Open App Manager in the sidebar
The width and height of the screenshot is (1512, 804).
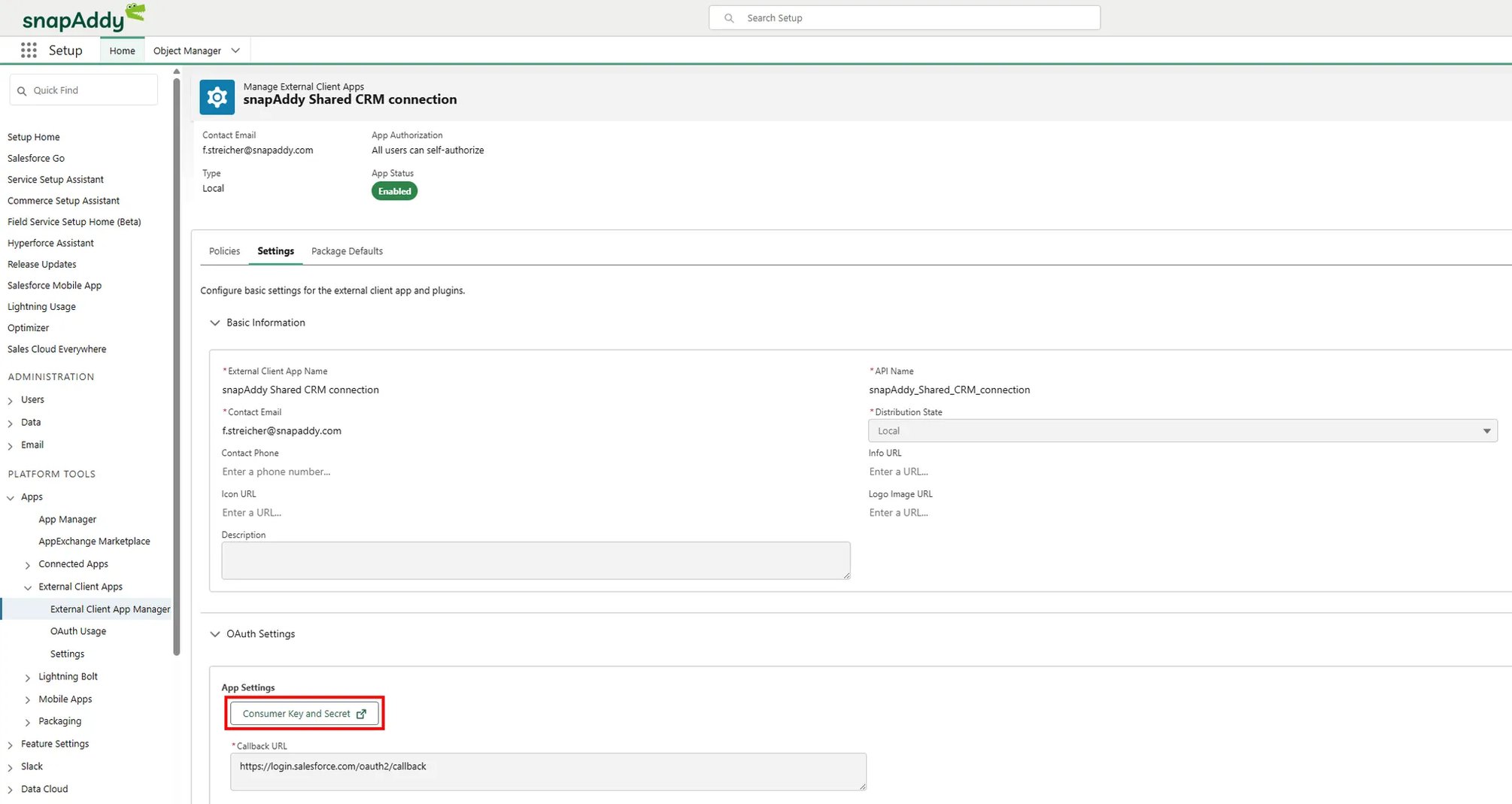pyautogui.click(x=68, y=519)
